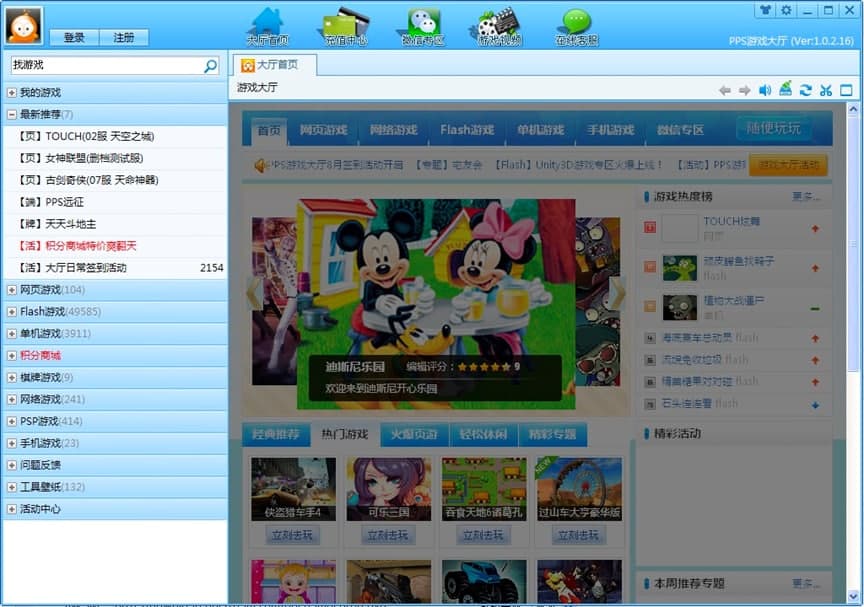This screenshot has width=864, height=607.
Task: Open settings gear in title bar
Action: [786, 10]
